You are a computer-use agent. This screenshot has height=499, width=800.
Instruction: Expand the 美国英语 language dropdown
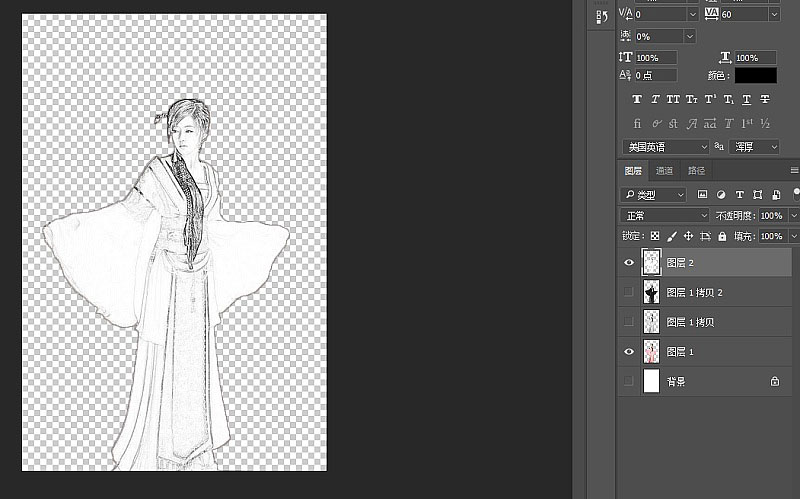pos(666,147)
